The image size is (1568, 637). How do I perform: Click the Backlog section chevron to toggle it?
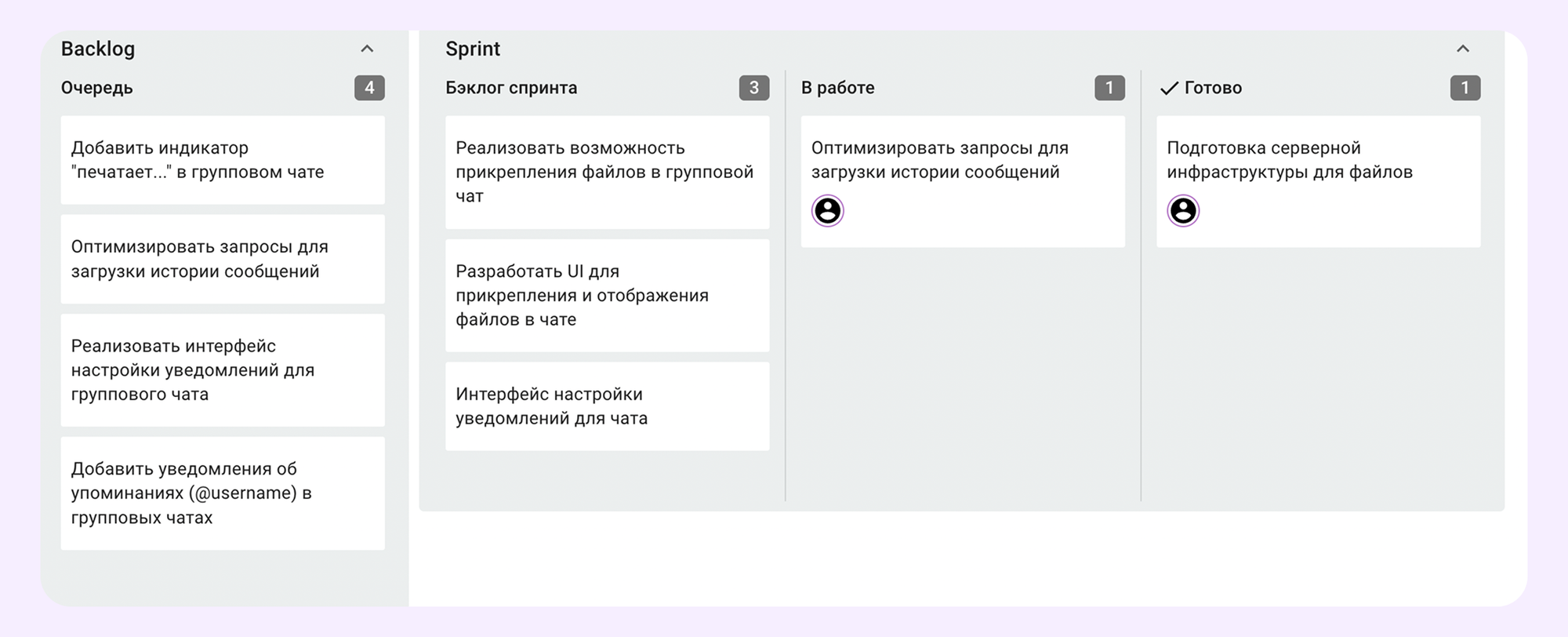click(x=368, y=49)
